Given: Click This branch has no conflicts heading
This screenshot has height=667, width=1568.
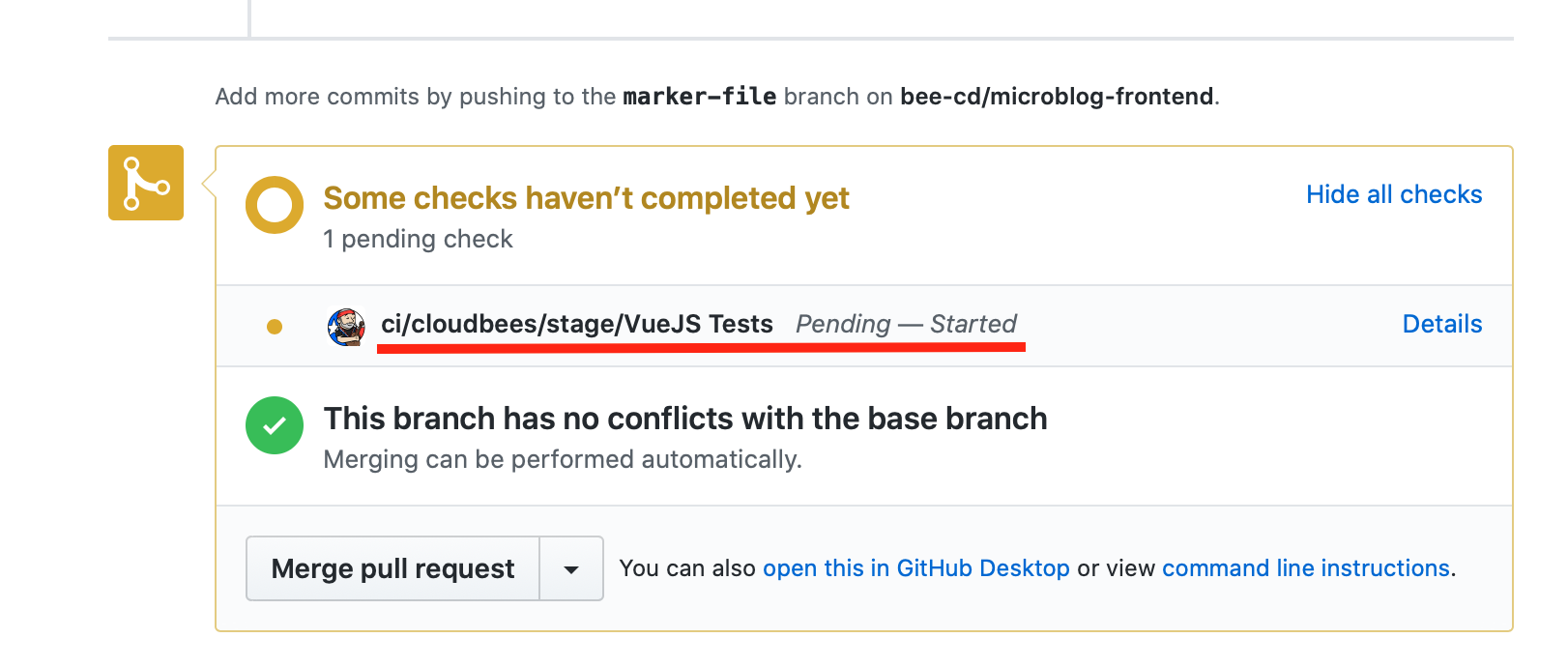Looking at the screenshot, I should pos(685,419).
